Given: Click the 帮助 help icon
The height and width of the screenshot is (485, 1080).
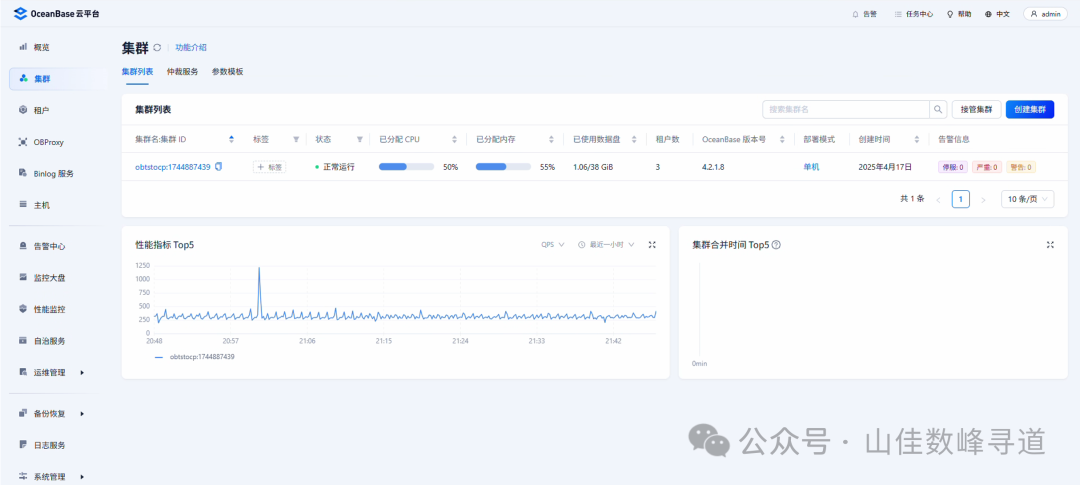Looking at the screenshot, I should point(950,14).
